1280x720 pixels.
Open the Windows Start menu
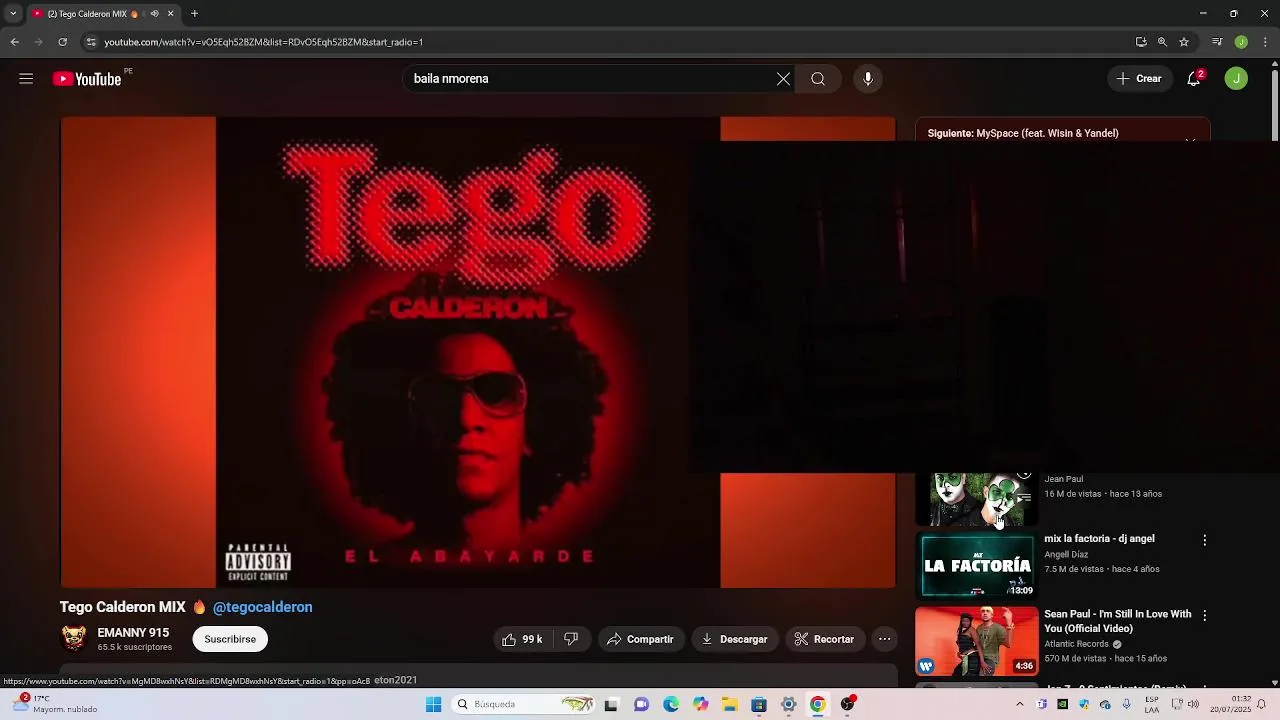pyautogui.click(x=433, y=705)
